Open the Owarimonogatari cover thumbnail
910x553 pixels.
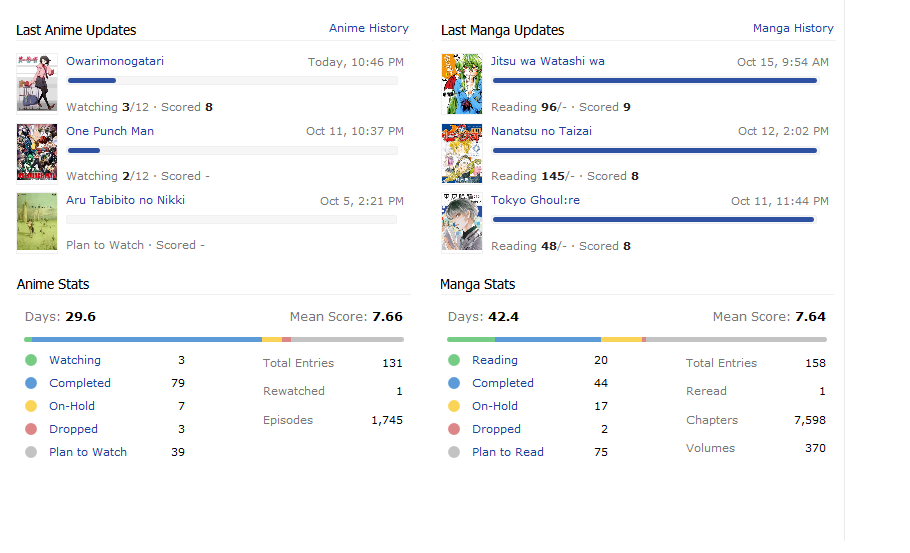[37, 83]
